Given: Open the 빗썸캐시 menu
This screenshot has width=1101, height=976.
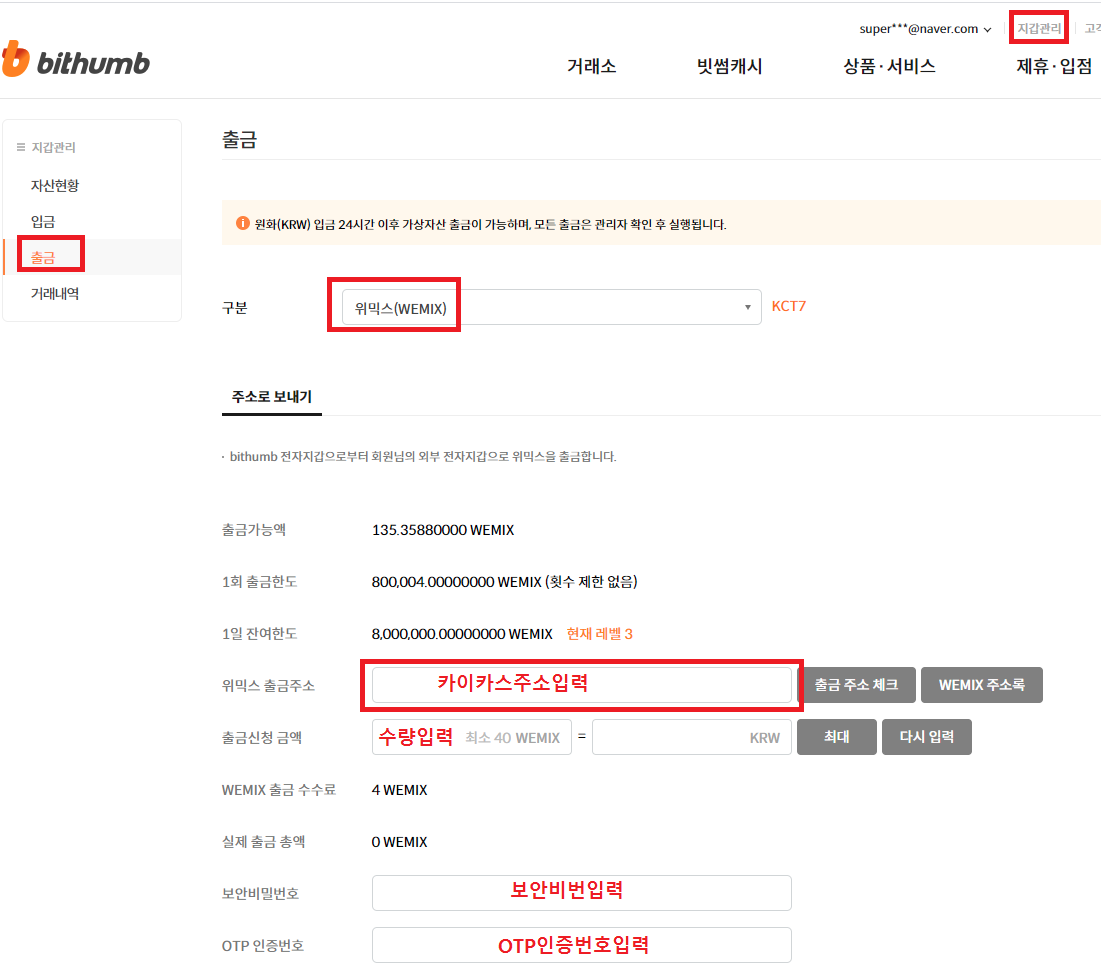Looking at the screenshot, I should click(x=729, y=66).
